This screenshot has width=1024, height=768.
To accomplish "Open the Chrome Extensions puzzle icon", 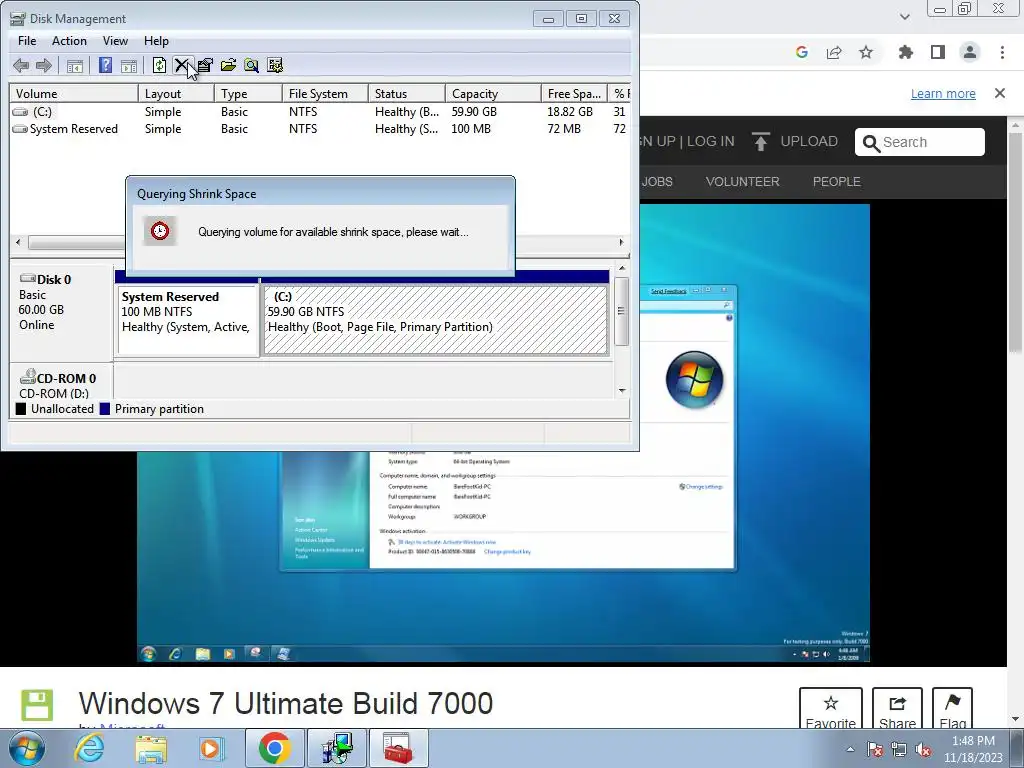I will coord(906,52).
